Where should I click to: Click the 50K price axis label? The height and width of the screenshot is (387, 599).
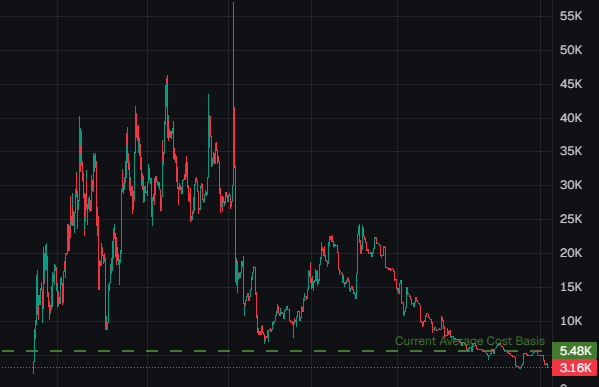(x=571, y=50)
